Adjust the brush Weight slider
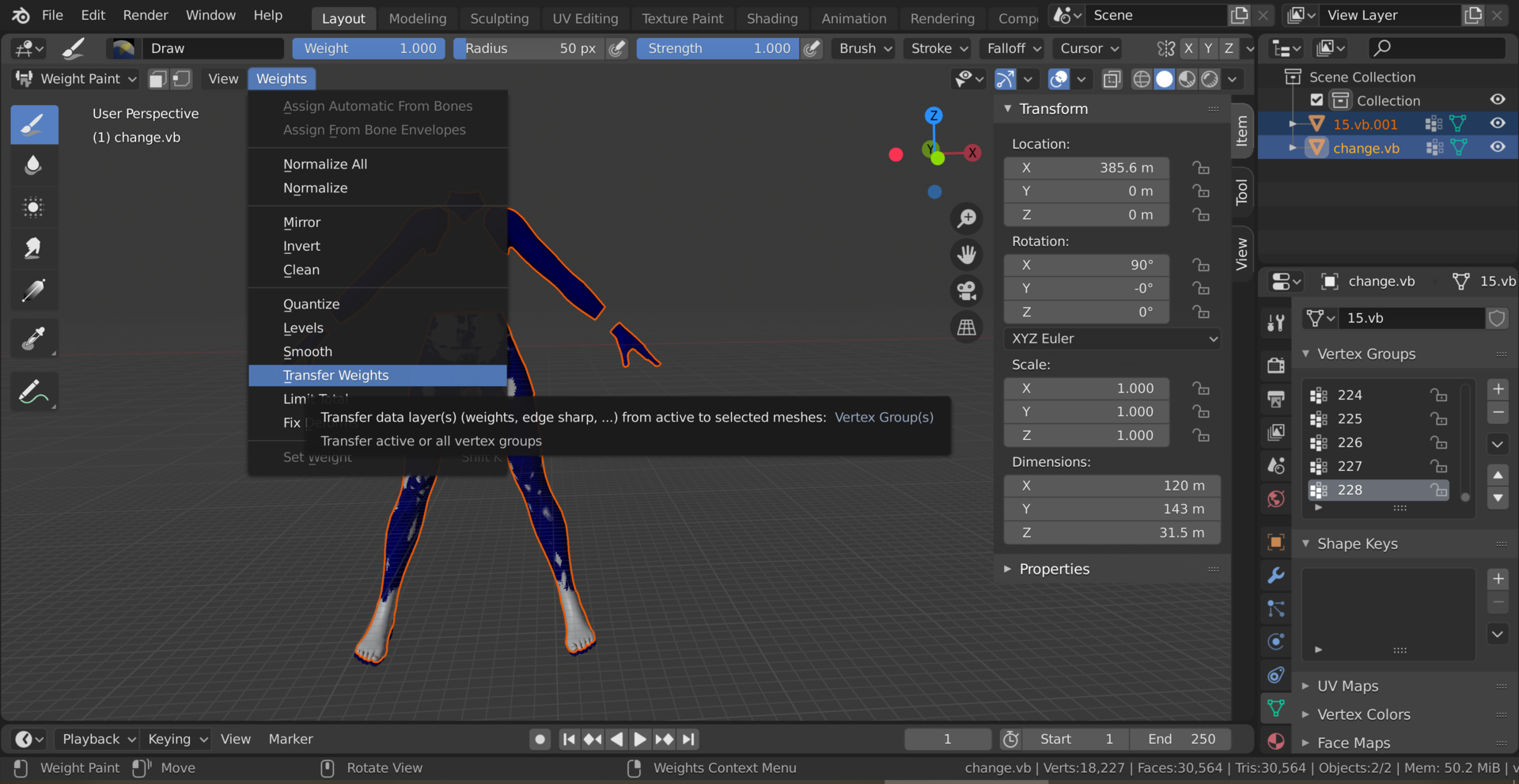Image resolution: width=1519 pixels, height=784 pixels. coord(369,48)
